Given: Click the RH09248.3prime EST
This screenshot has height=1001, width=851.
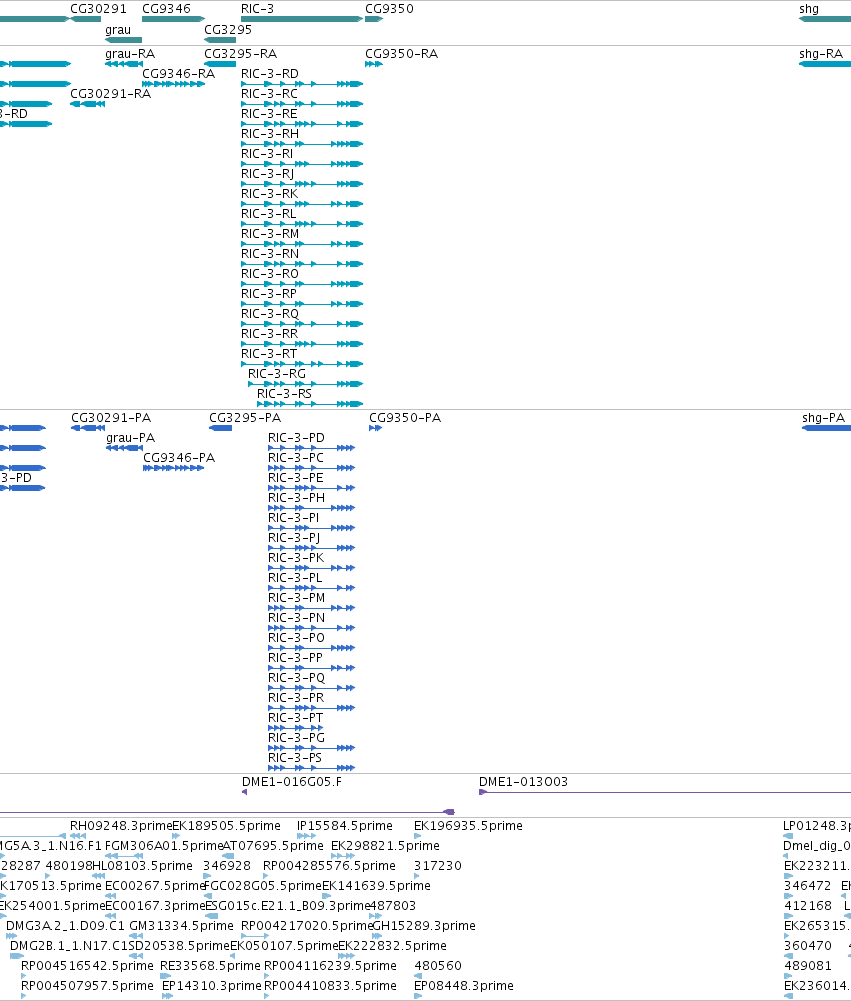Looking at the screenshot, I should click(x=78, y=836).
